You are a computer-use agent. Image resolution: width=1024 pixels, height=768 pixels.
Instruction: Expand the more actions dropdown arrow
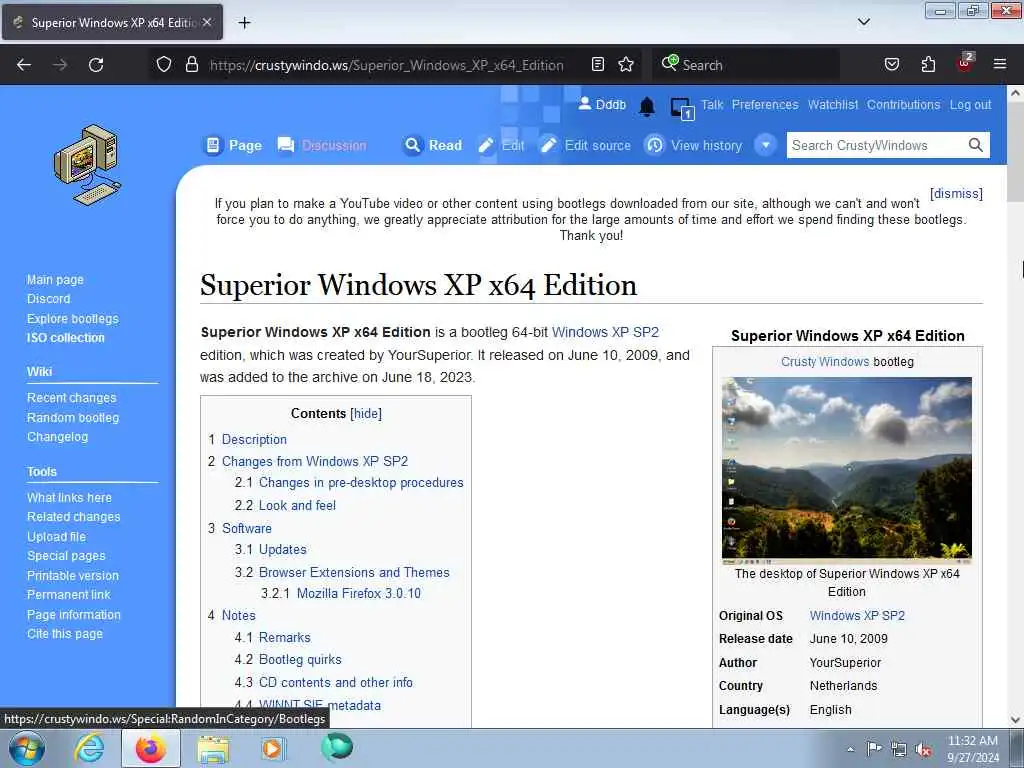765,145
